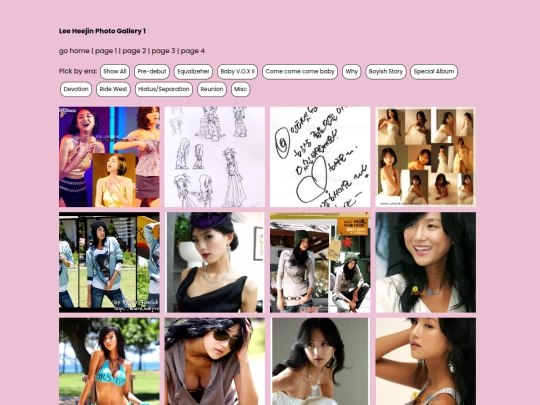Screen dimensions: 540x405
Task: Open the white strapless dress portrait thumbnail
Action: coord(320,361)
